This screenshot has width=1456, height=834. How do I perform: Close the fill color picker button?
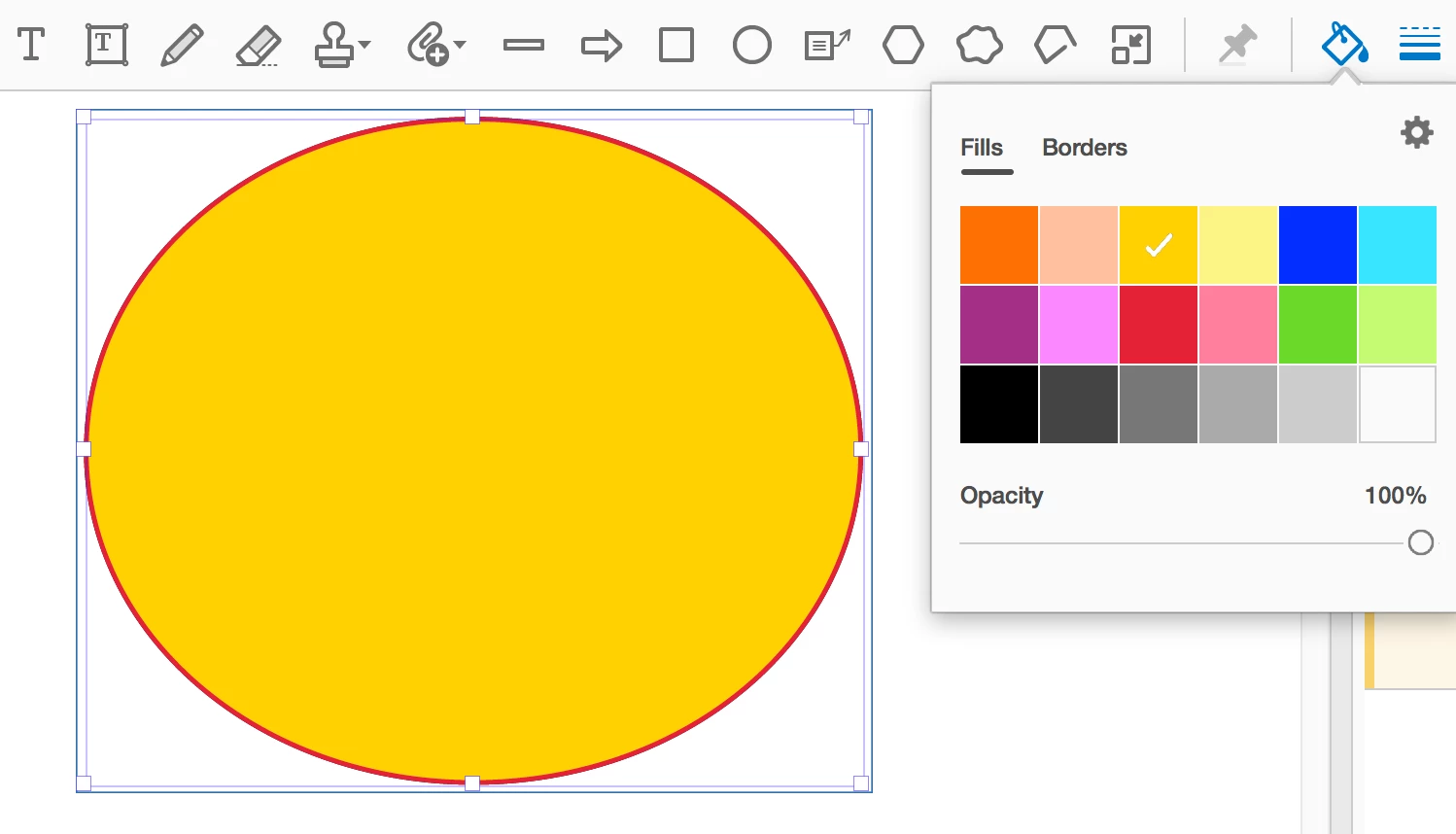[x=1344, y=45]
